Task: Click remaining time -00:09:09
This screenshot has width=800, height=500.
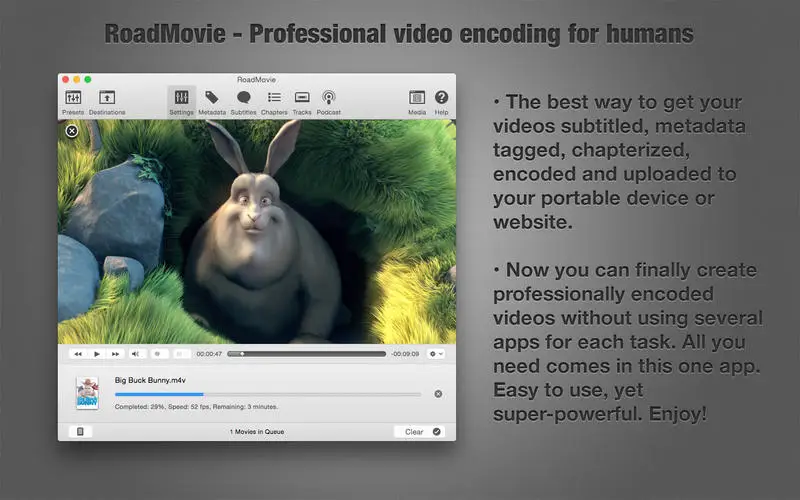Action: click(x=405, y=354)
